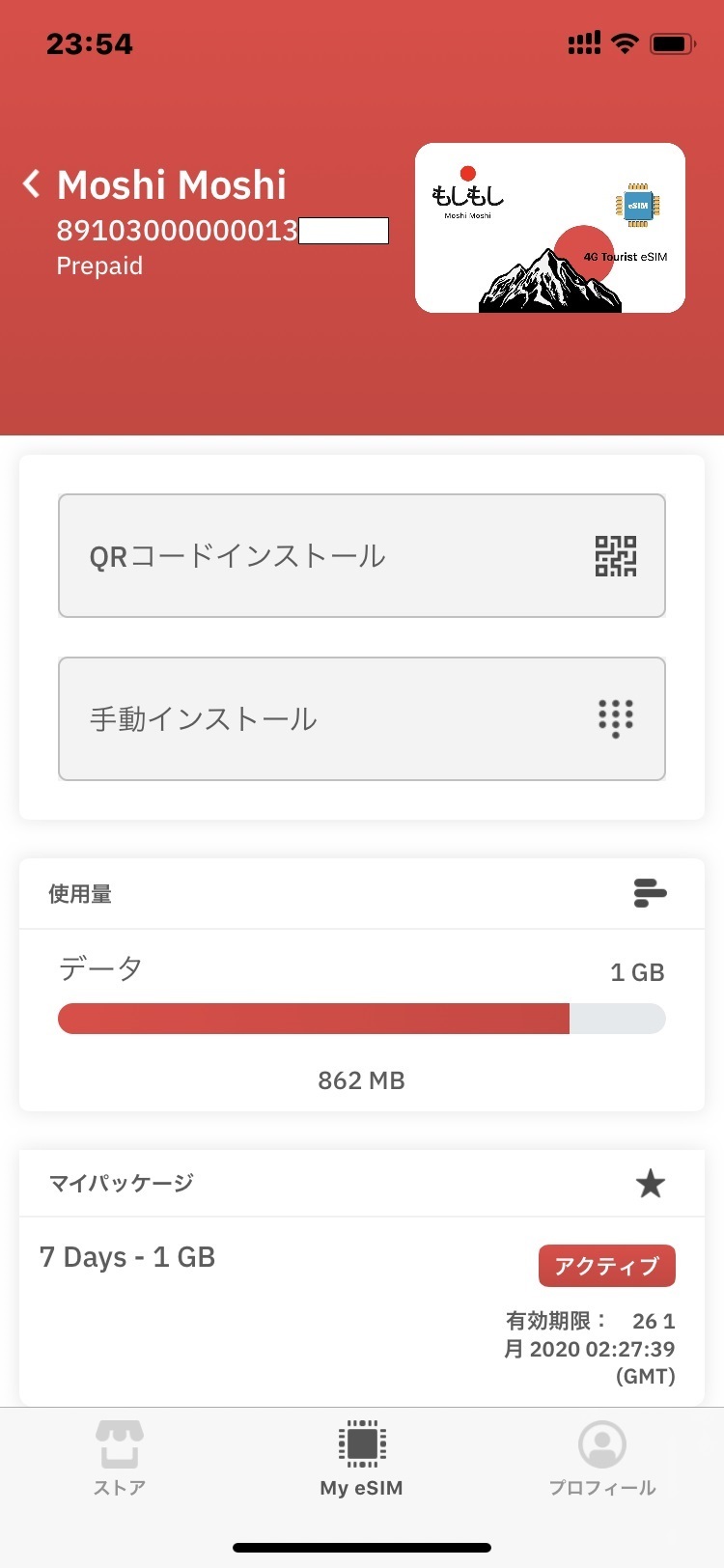
Task: Tap the cellular signal icon
Action: click(x=584, y=43)
